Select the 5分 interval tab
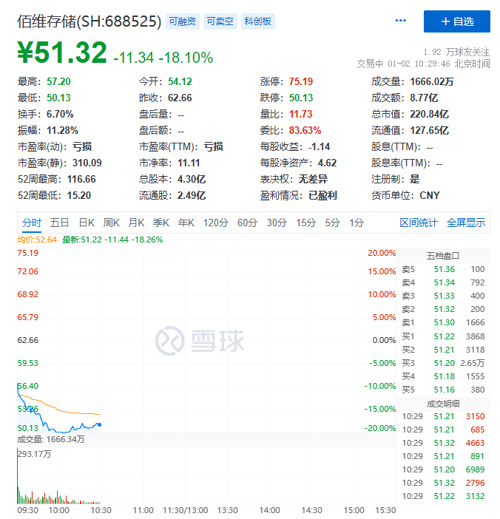The height and width of the screenshot is (519, 500). coord(332,222)
